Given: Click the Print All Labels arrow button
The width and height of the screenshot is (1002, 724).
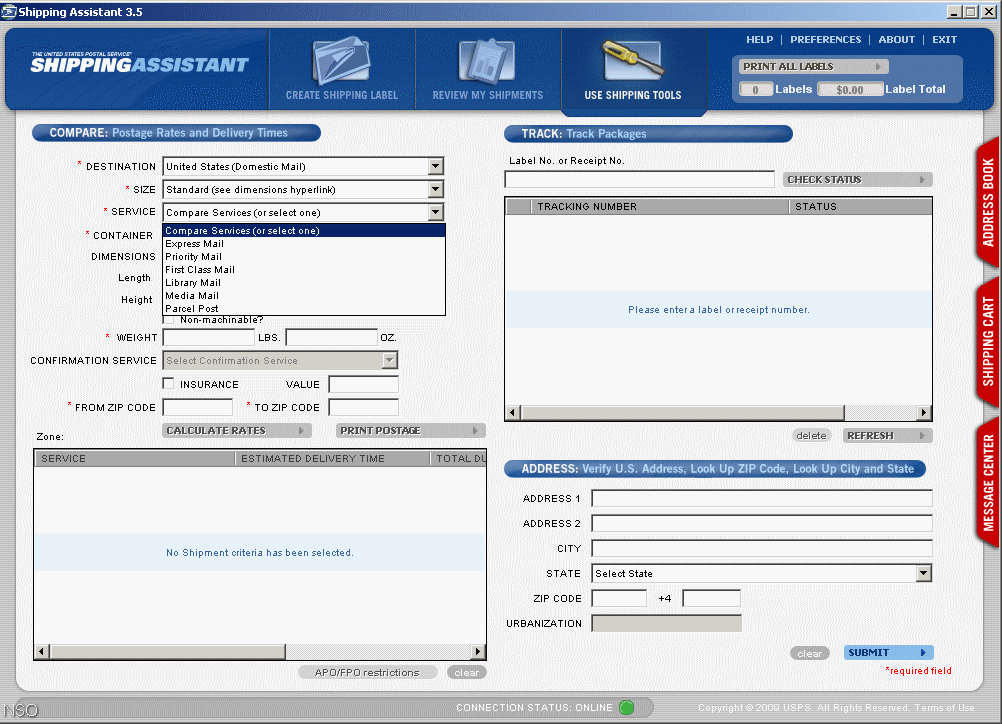Looking at the screenshot, I should [x=879, y=67].
